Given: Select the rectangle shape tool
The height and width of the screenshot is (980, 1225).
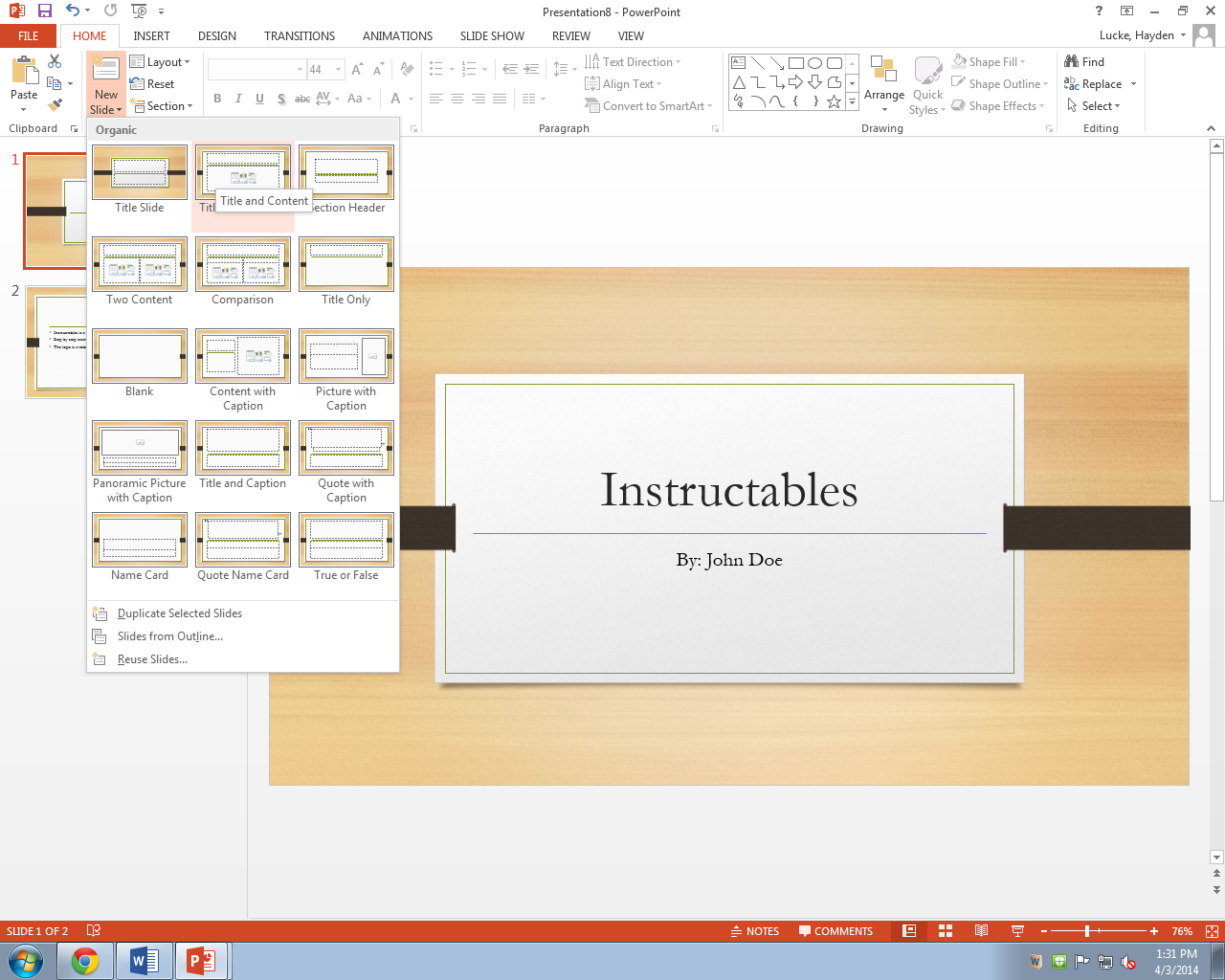Looking at the screenshot, I should [796, 63].
